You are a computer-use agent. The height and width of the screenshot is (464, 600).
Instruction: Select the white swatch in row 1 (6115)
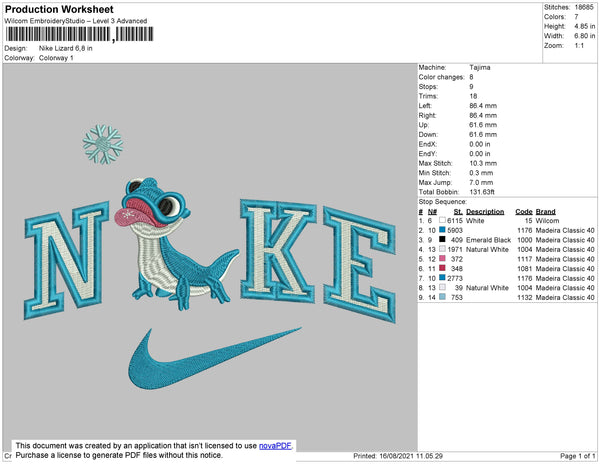click(442, 220)
